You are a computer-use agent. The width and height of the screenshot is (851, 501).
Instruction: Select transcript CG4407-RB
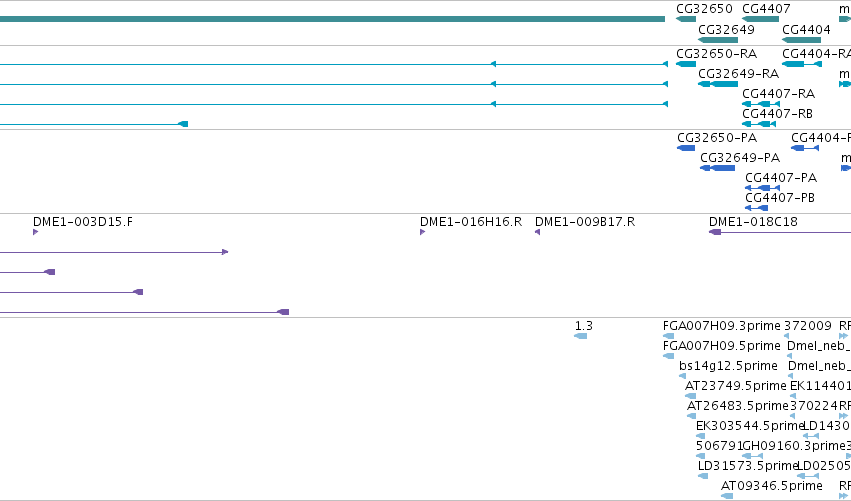(759, 124)
